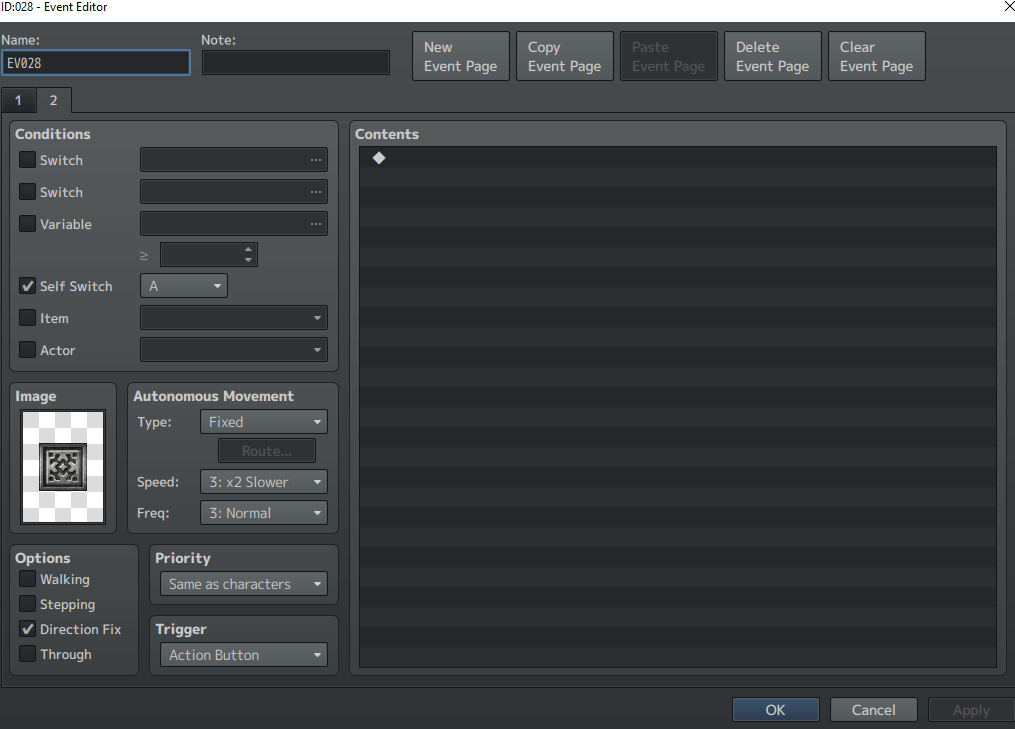Enable the Walking option checkbox
1015x729 pixels.
coord(27,579)
